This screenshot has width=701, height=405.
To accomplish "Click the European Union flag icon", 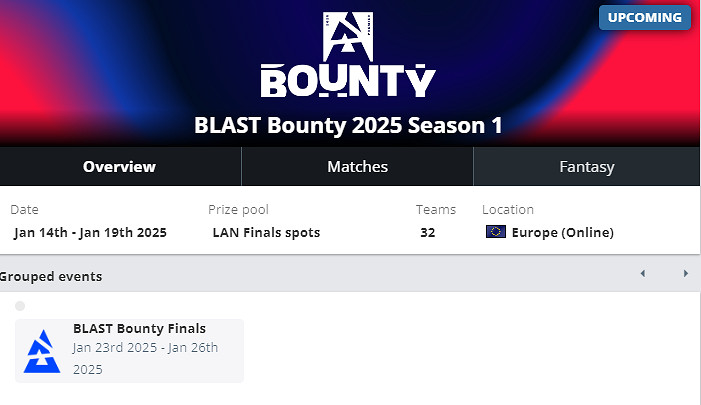I will click(495, 233).
